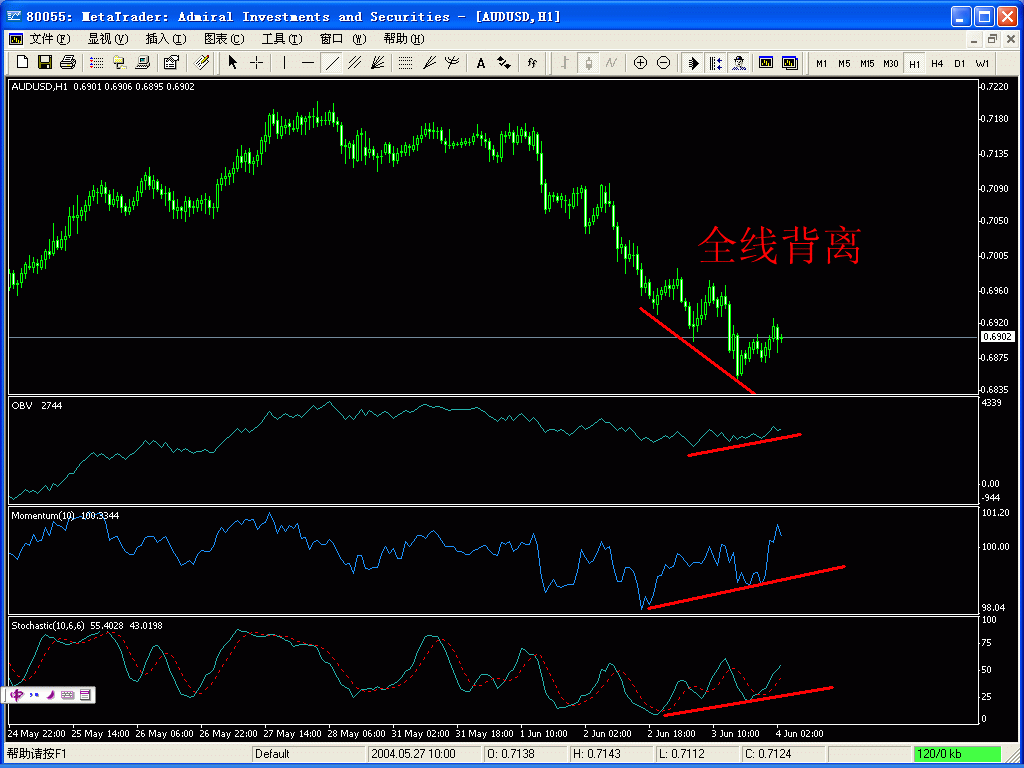Open the 显视(V) menu
The width and height of the screenshot is (1024, 768).
click(108, 39)
